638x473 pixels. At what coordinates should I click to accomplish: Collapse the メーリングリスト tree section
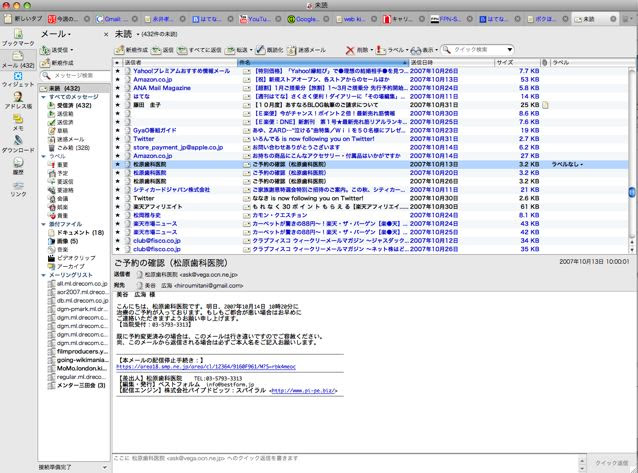(x=44, y=275)
